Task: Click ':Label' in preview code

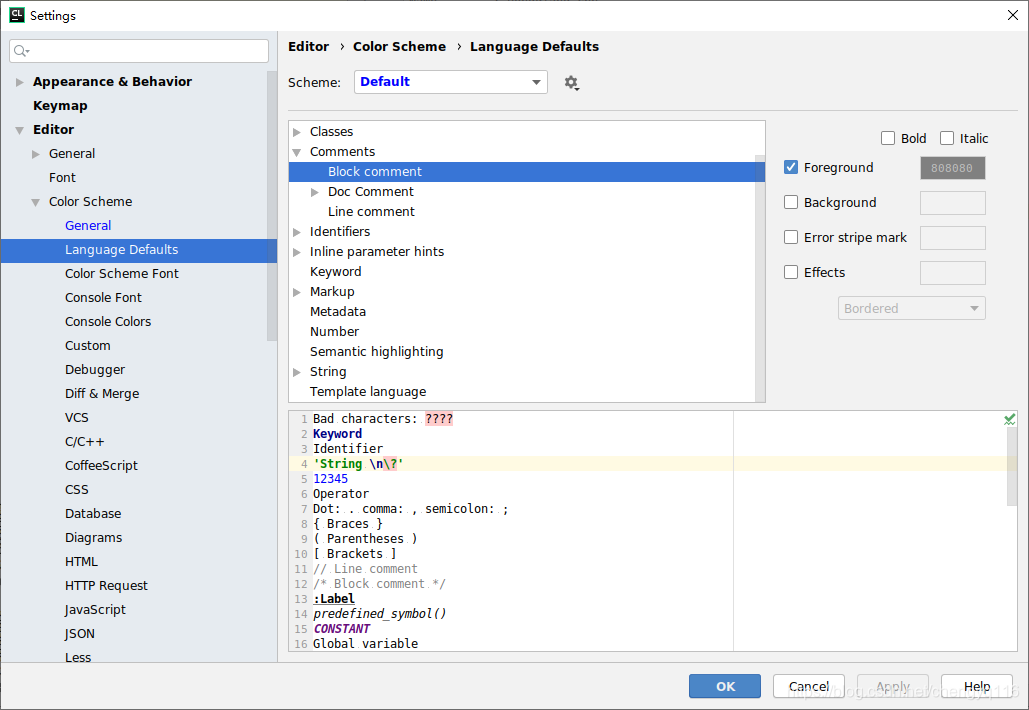Action: [334, 599]
